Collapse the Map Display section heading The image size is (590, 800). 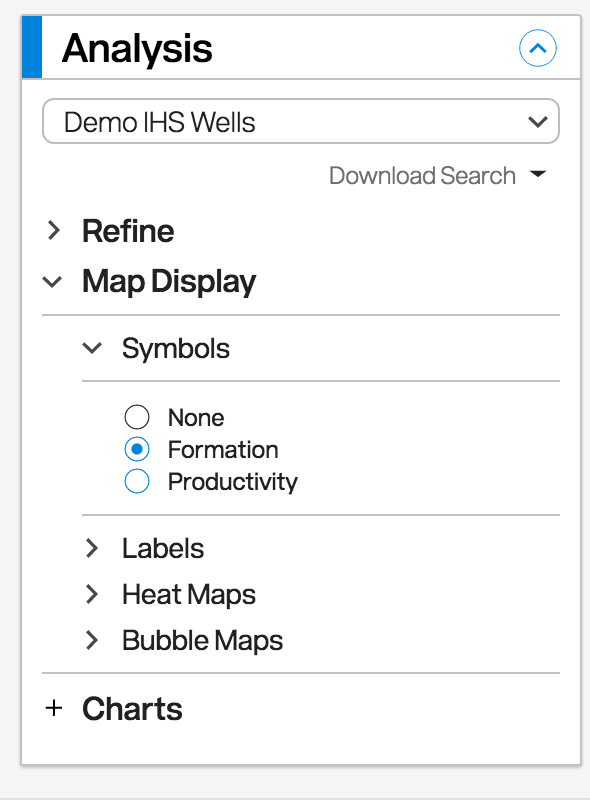coord(169,282)
